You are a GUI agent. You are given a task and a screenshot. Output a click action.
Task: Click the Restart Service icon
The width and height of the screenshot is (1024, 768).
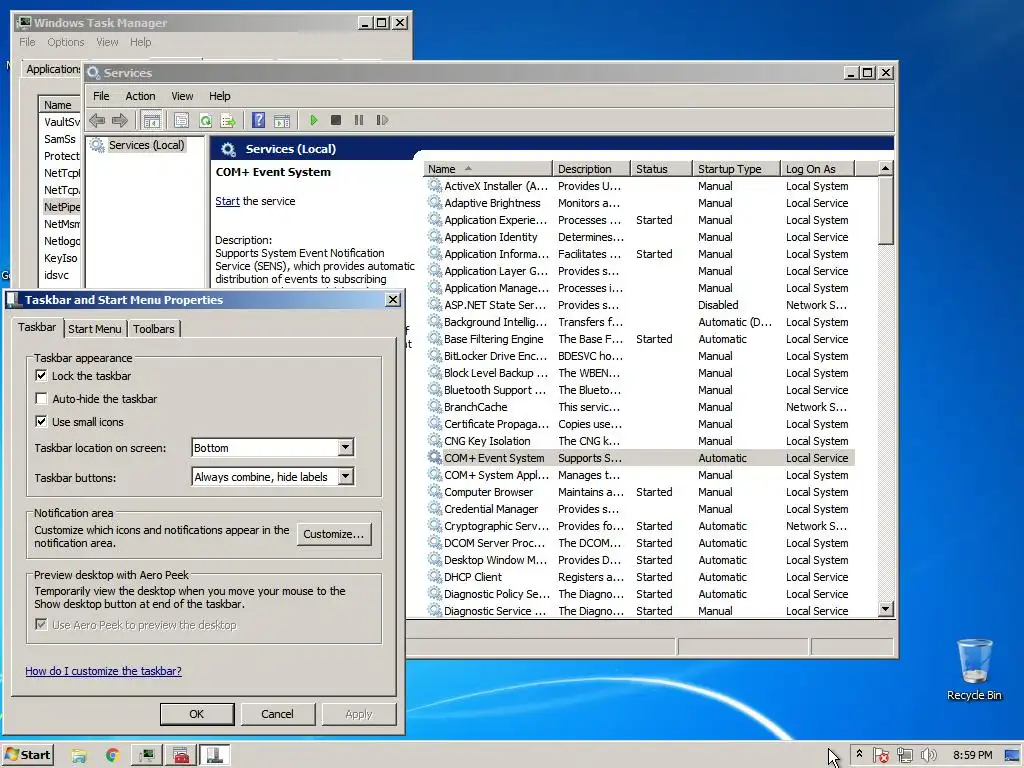tap(382, 120)
